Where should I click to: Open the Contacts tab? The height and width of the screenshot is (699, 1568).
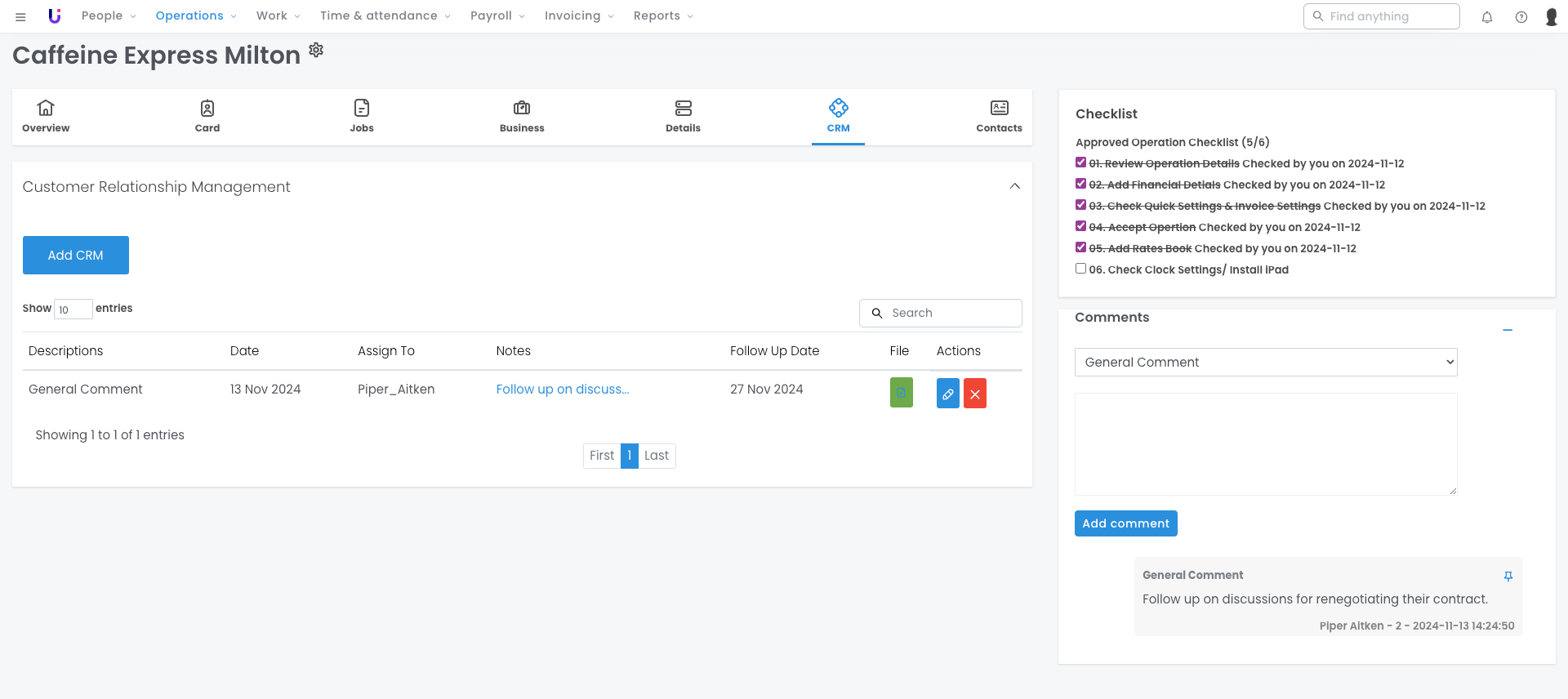click(999, 116)
